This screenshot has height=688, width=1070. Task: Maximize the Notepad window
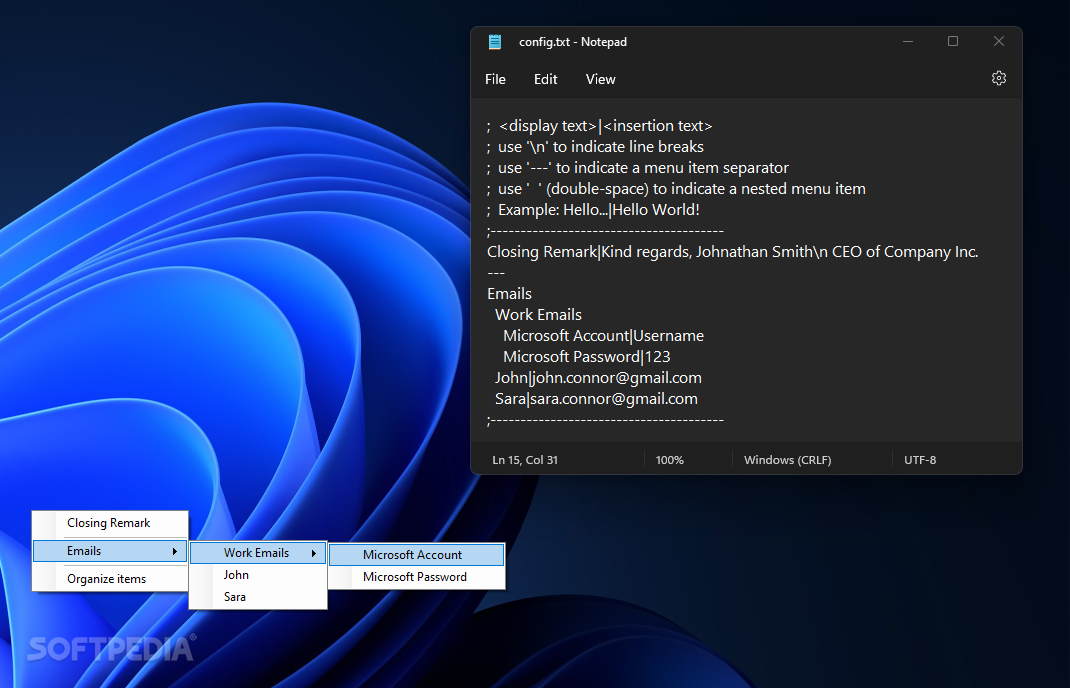(x=953, y=42)
